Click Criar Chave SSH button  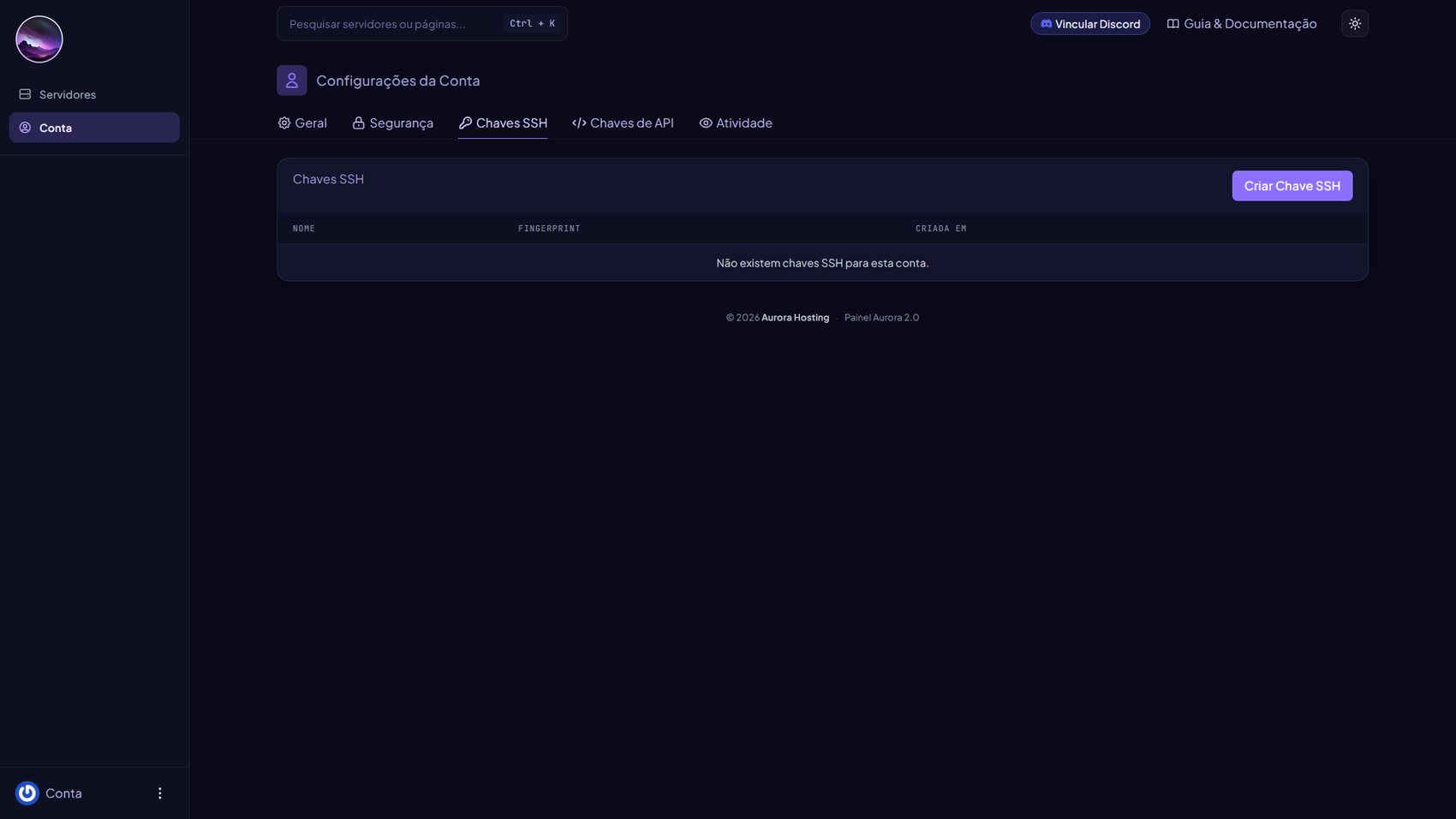tap(1292, 186)
